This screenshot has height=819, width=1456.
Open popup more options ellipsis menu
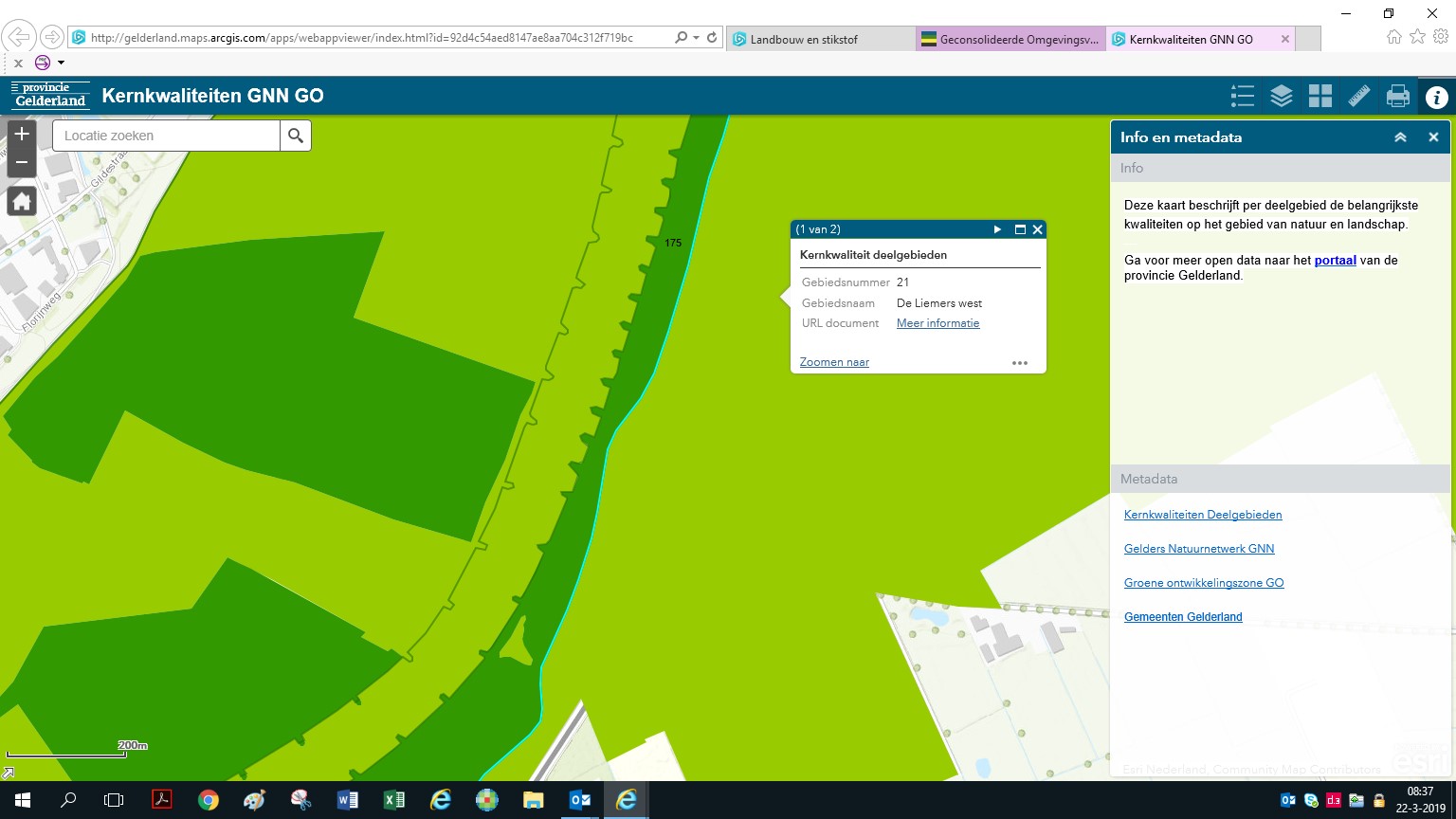[x=1020, y=363]
